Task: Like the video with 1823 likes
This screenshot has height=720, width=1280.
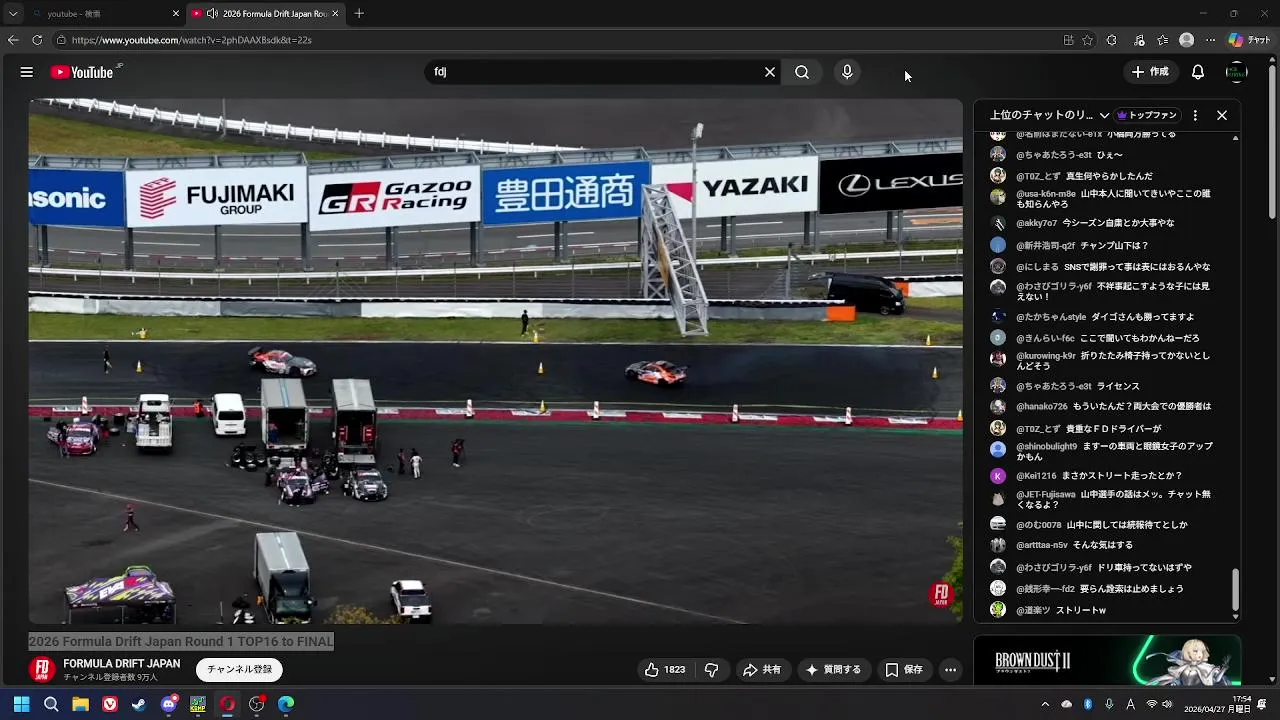Action: tap(665, 670)
